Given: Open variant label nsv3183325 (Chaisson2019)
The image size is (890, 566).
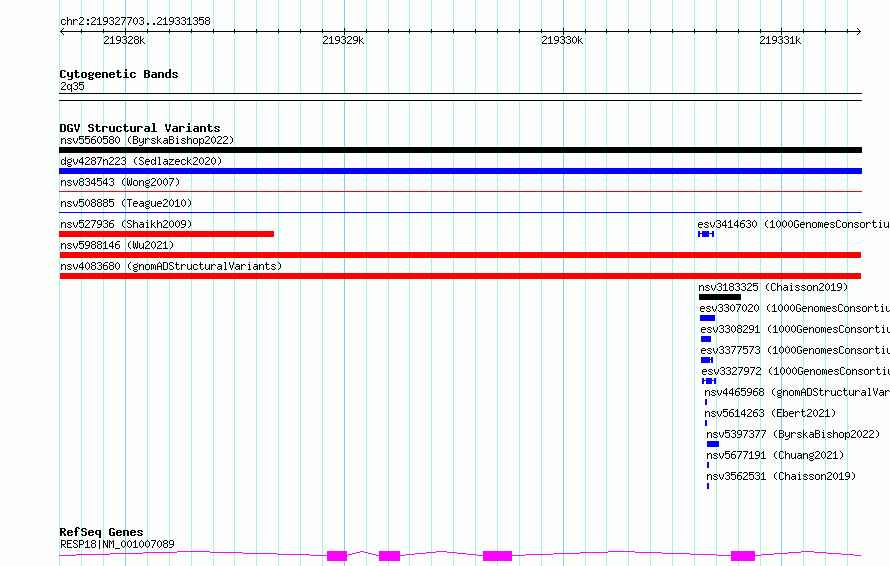Looking at the screenshot, I should tap(773, 287).
